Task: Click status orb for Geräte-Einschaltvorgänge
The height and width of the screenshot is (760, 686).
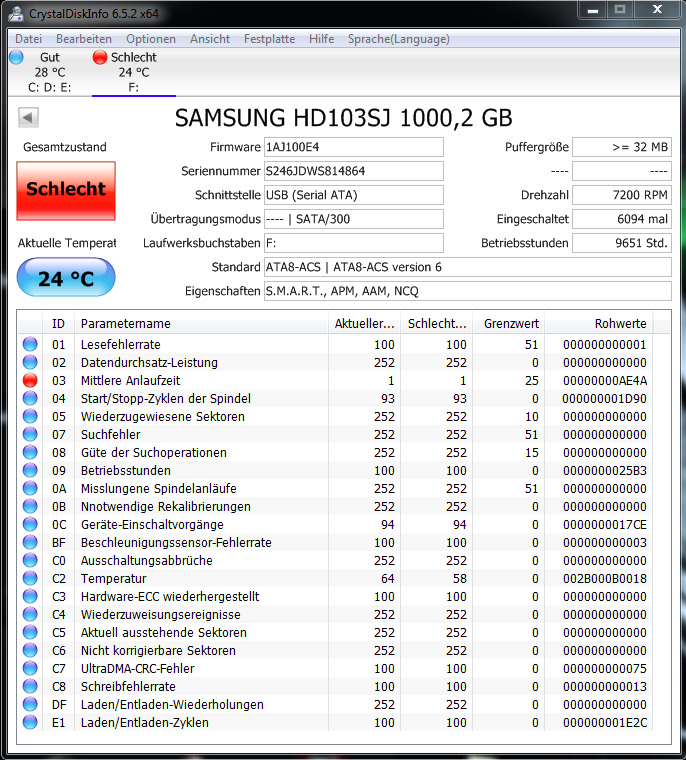Action: click(x=30, y=524)
